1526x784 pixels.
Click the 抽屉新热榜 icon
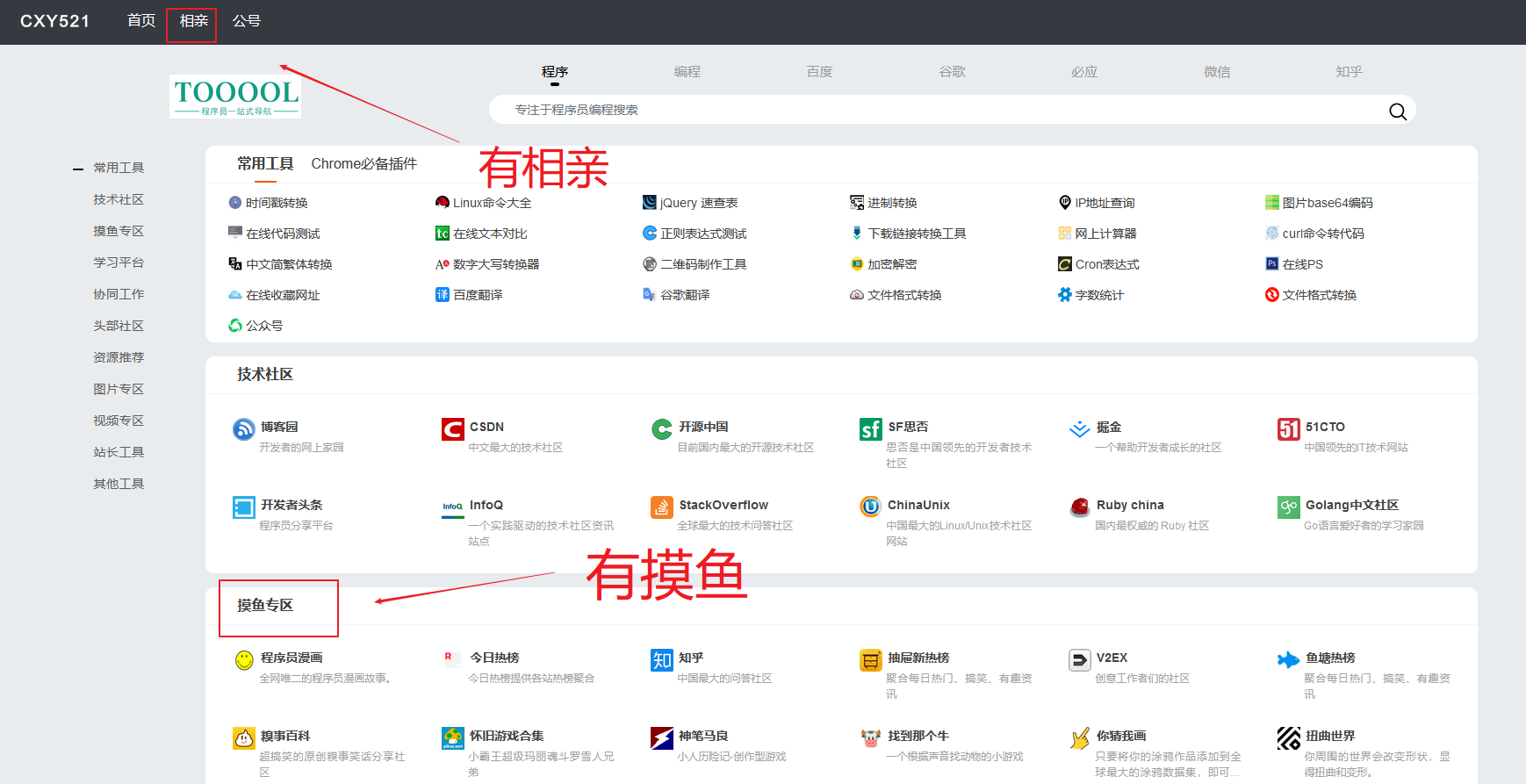(x=870, y=660)
